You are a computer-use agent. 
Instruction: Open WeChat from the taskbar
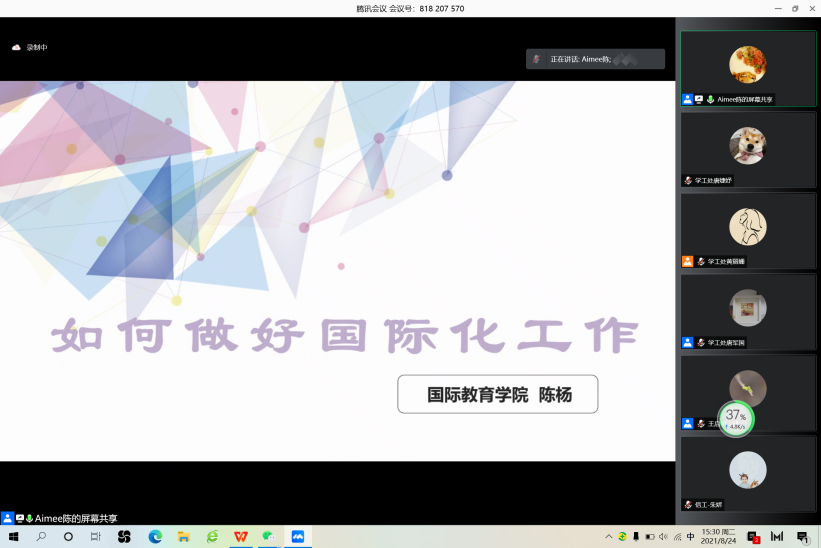268,537
